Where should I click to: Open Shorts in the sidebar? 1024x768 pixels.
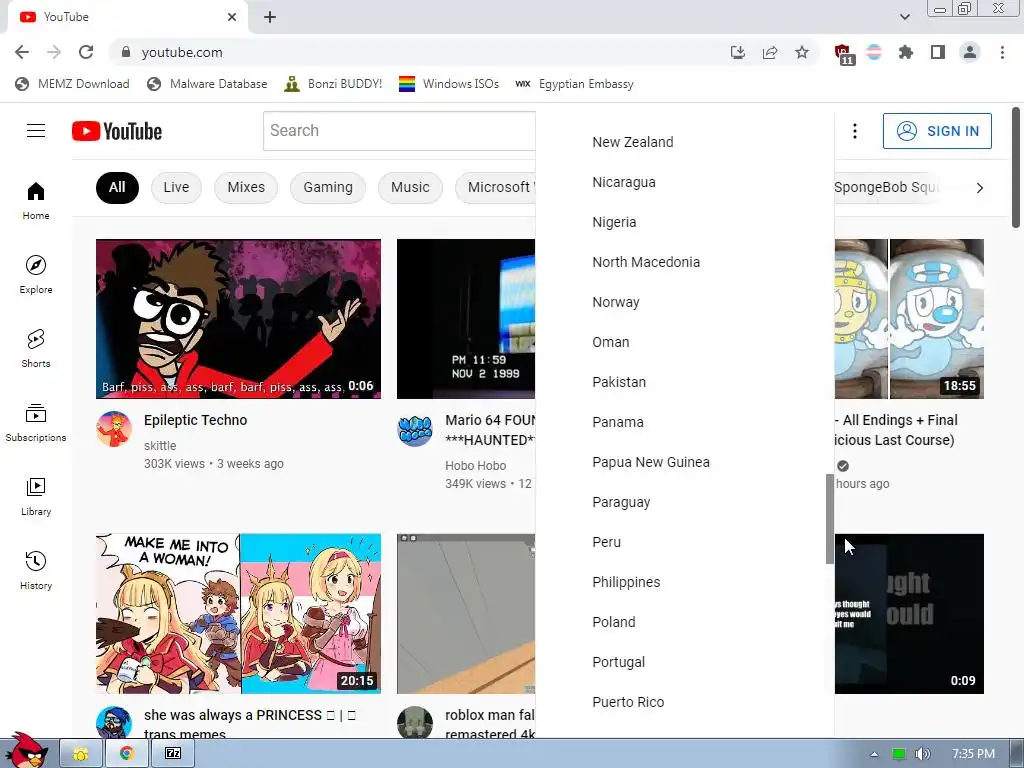[36, 348]
